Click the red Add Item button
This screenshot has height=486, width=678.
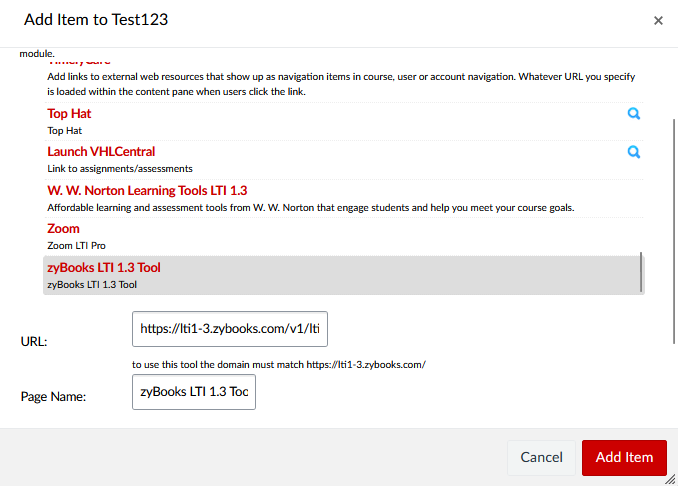tap(624, 457)
